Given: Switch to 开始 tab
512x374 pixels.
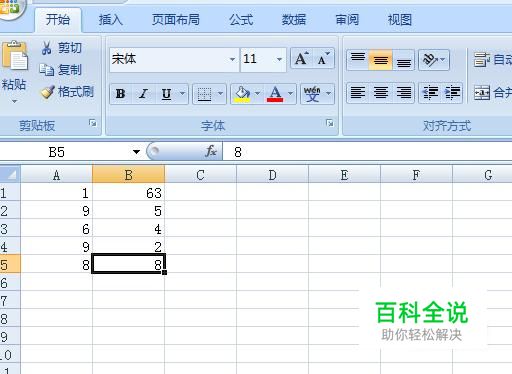Looking at the screenshot, I should pos(58,20).
